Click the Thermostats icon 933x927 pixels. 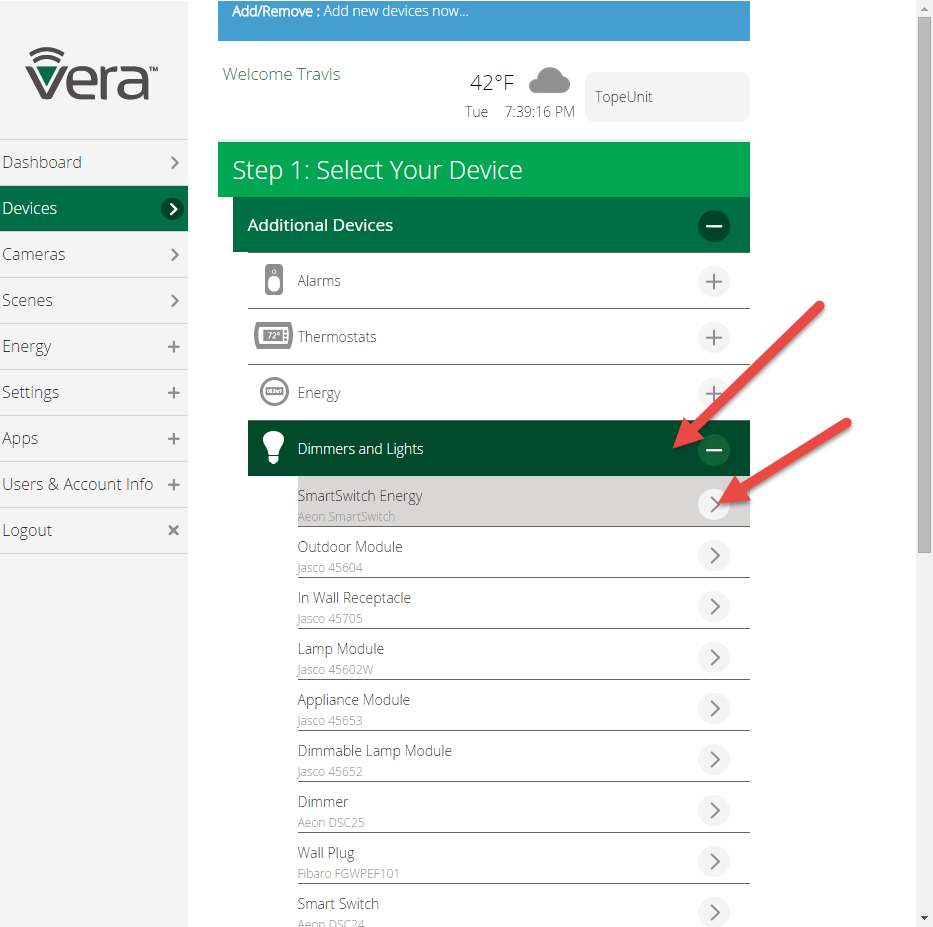[x=273, y=336]
